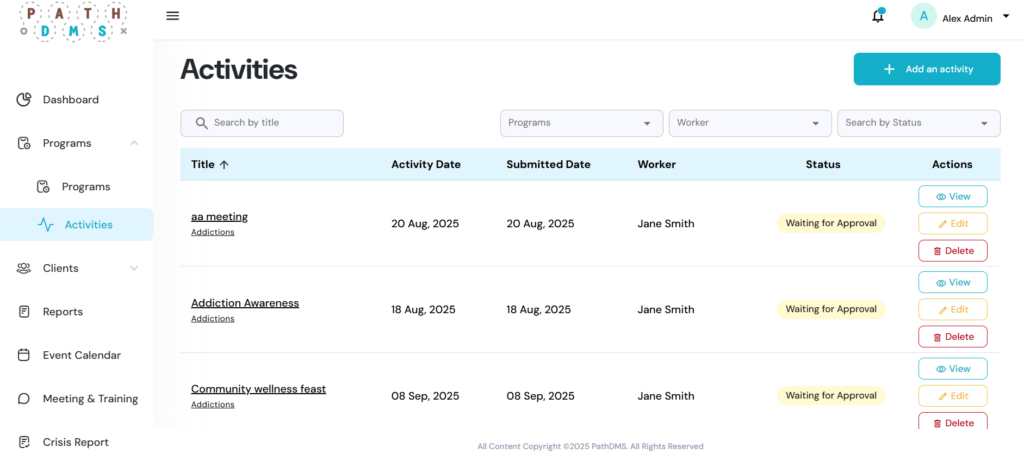Click the Title sort arrow
1024x454 pixels.
tap(224, 165)
